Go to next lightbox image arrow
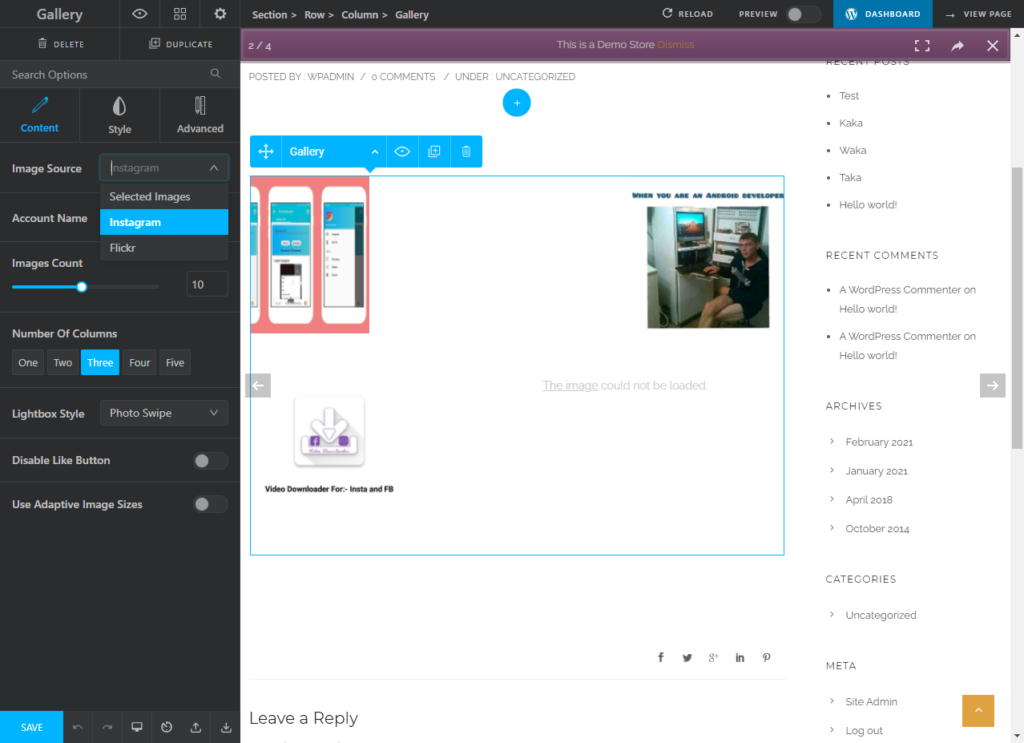 point(993,385)
